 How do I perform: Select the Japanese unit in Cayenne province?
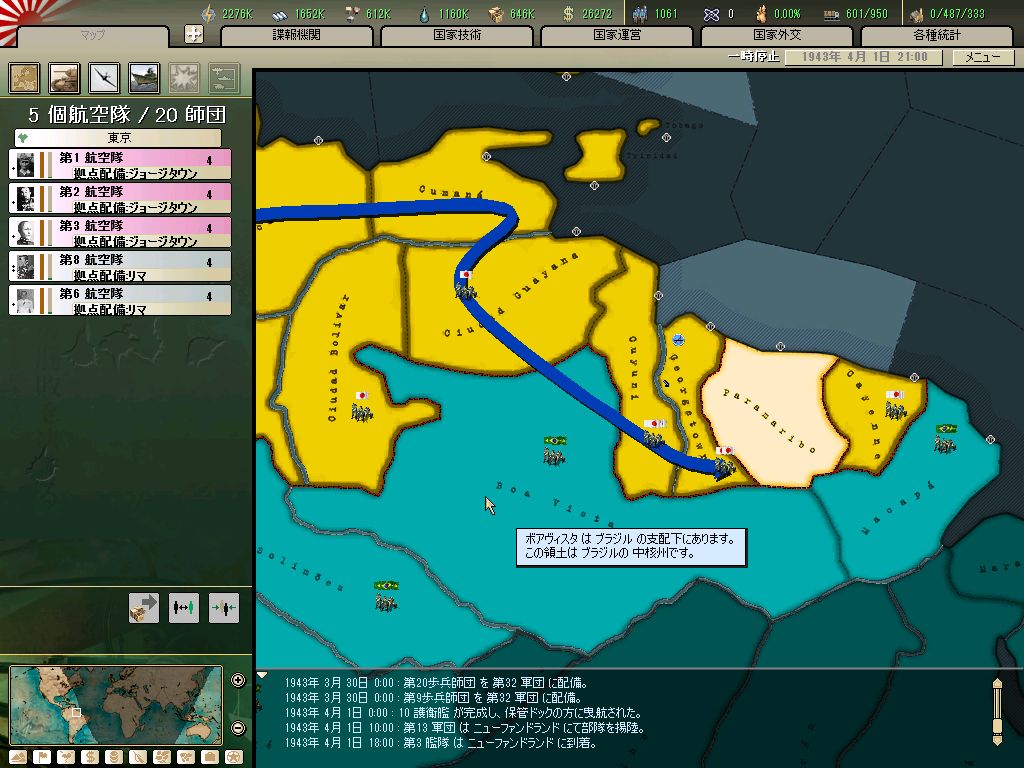point(895,404)
